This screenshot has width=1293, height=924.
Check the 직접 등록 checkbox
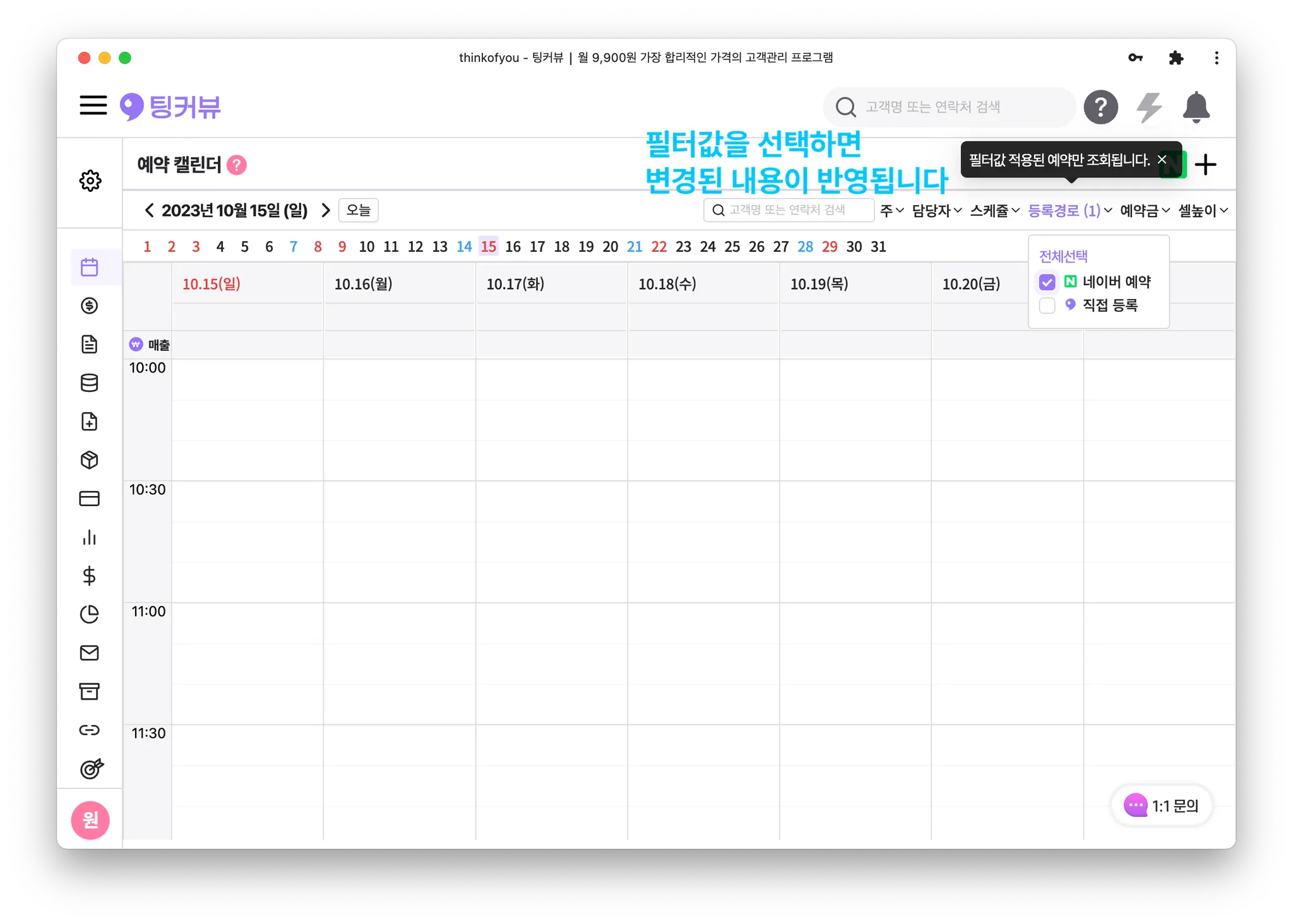1047,305
